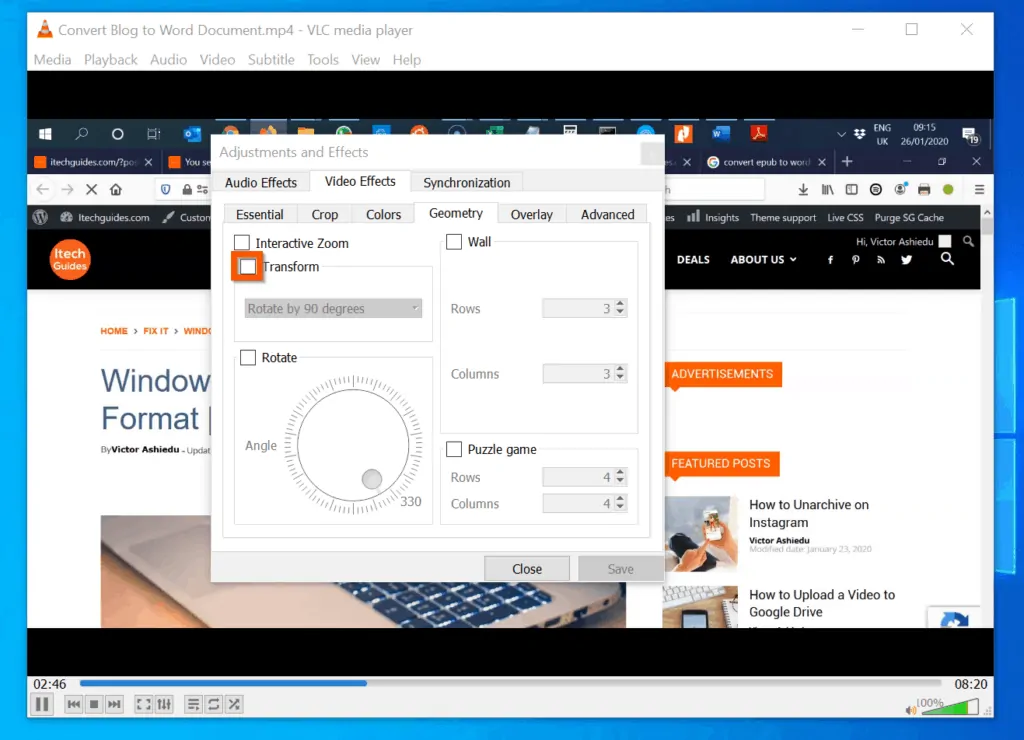The width and height of the screenshot is (1024, 740).
Task: Close the Adjustments and Effects dialog
Action: (x=526, y=568)
